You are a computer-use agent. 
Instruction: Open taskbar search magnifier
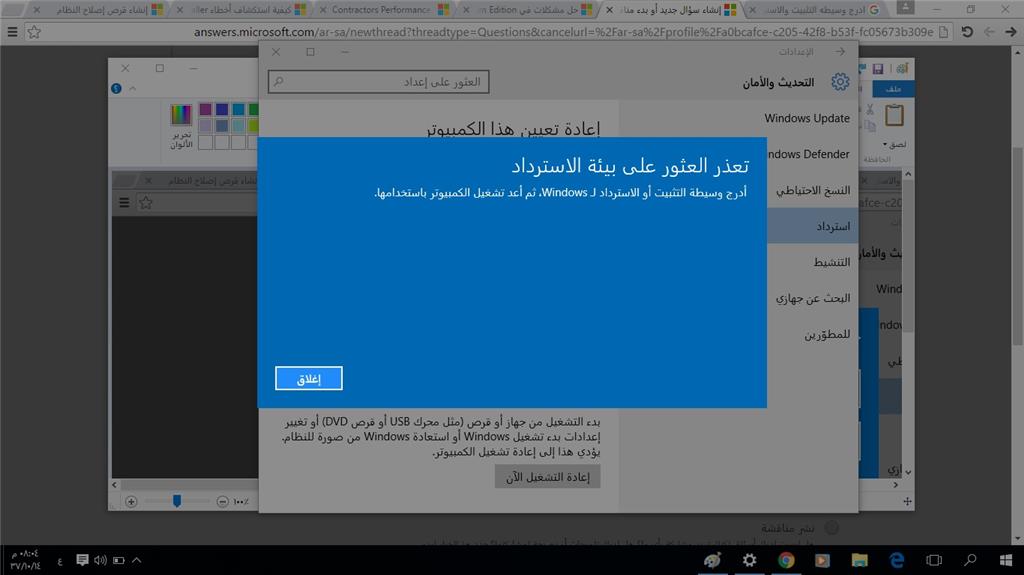click(x=970, y=560)
